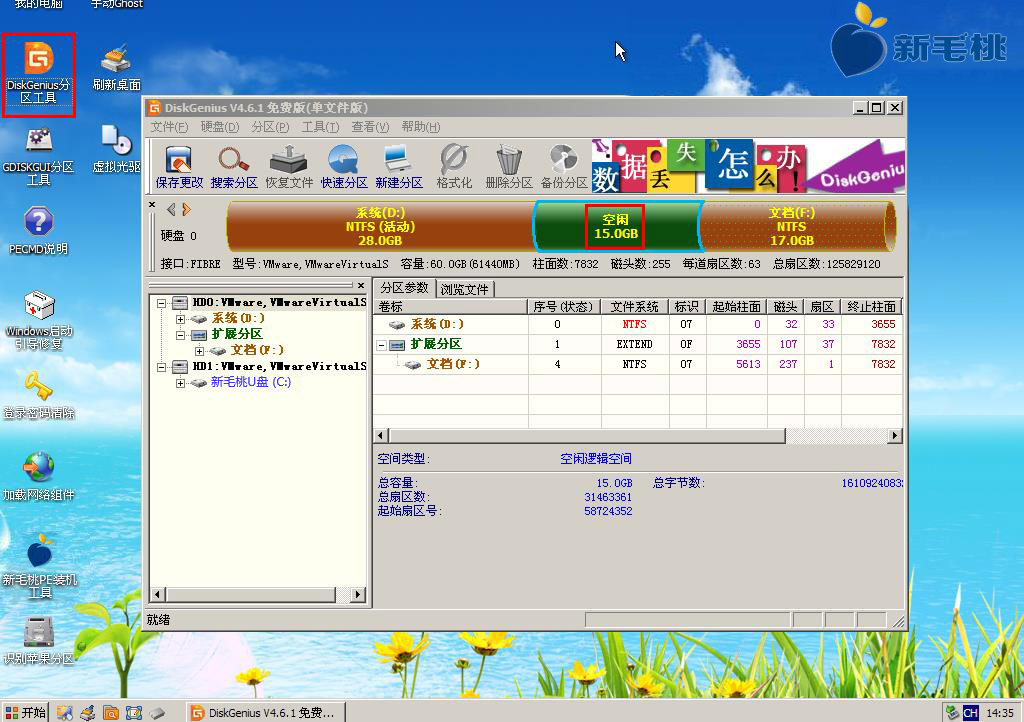
Task: Switch to the 分区参数 tab
Action: coord(404,288)
